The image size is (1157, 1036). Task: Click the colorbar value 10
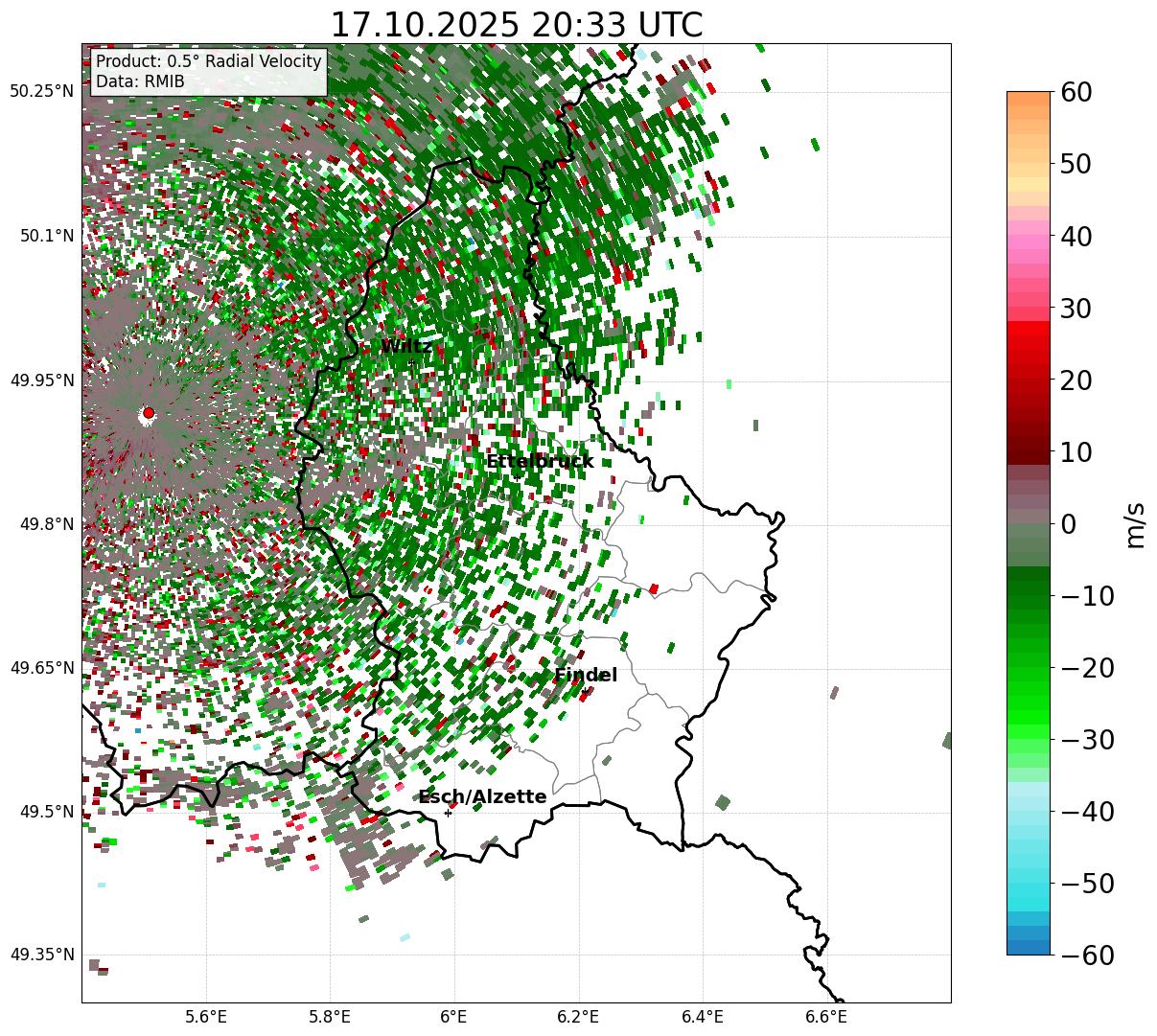(x=1078, y=451)
